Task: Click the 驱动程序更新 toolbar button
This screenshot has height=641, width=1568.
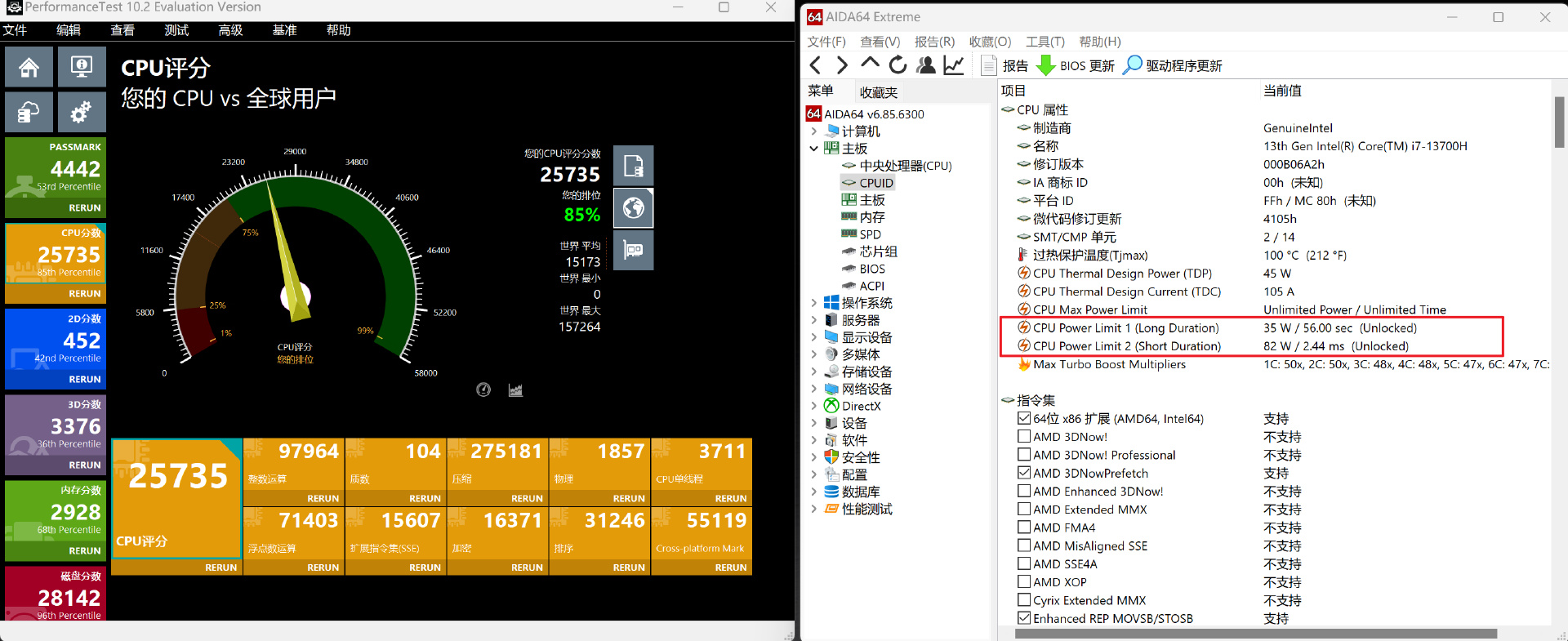Action: [x=1173, y=65]
